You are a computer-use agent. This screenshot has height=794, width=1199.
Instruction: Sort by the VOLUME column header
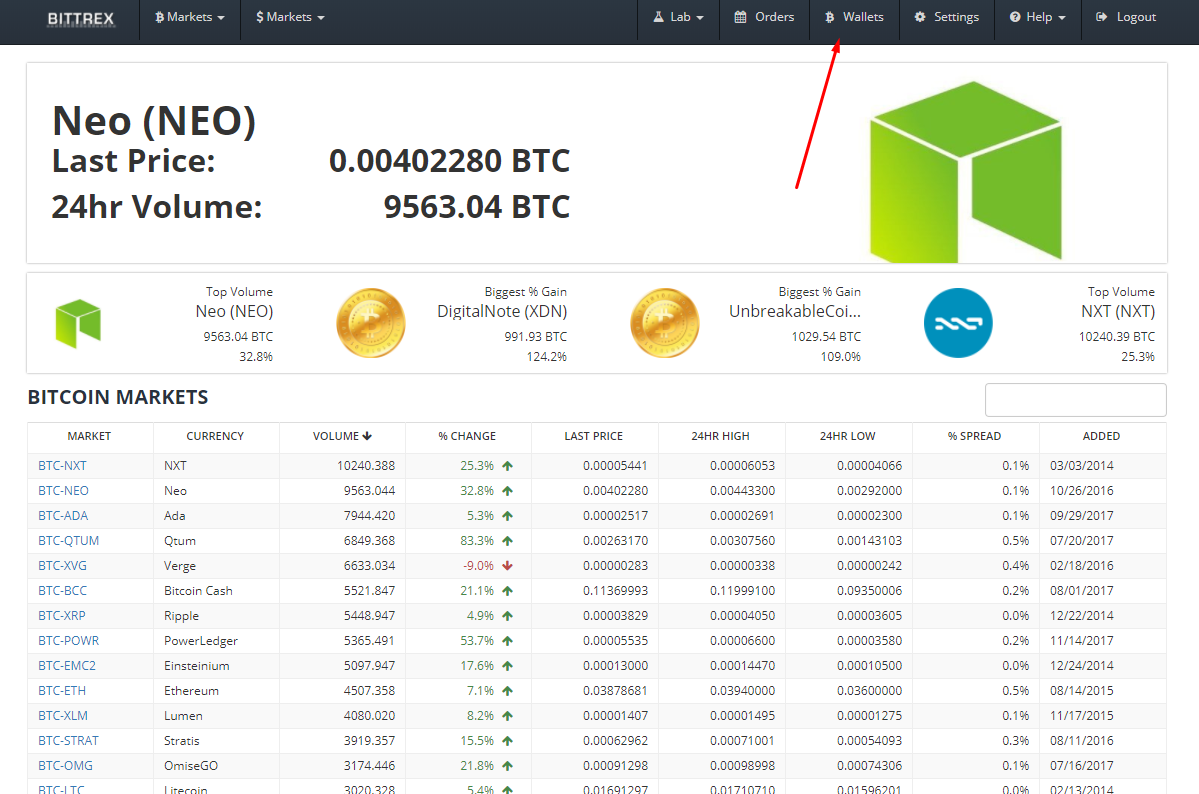point(342,436)
